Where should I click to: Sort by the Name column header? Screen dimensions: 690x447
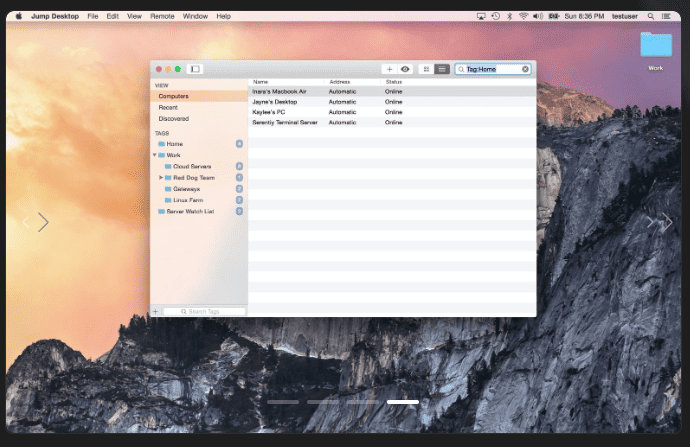(261, 82)
